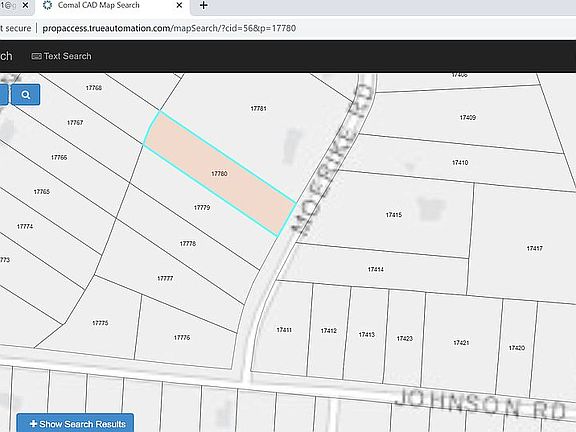Select parcel 17767 on the map
This screenshot has height=432, width=576.
click(75, 122)
